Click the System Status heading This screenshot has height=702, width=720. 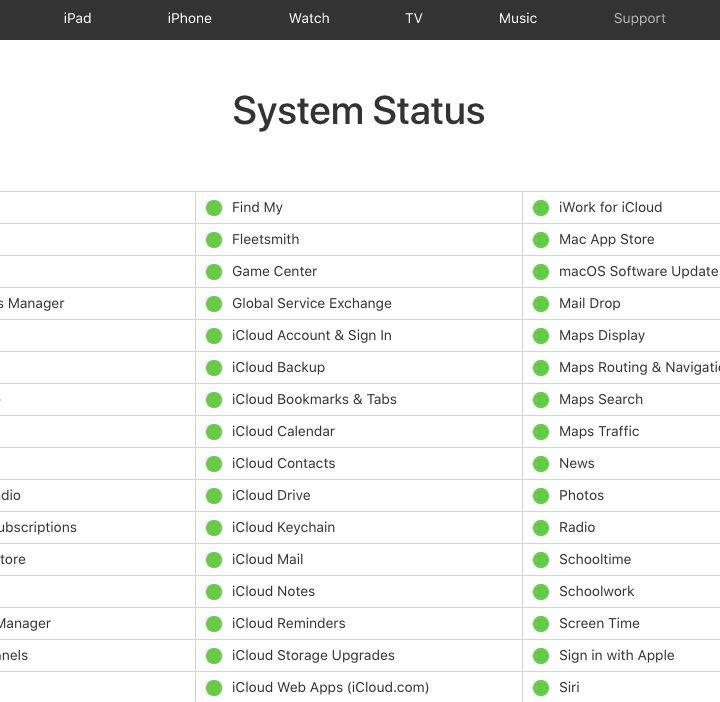tap(359, 111)
